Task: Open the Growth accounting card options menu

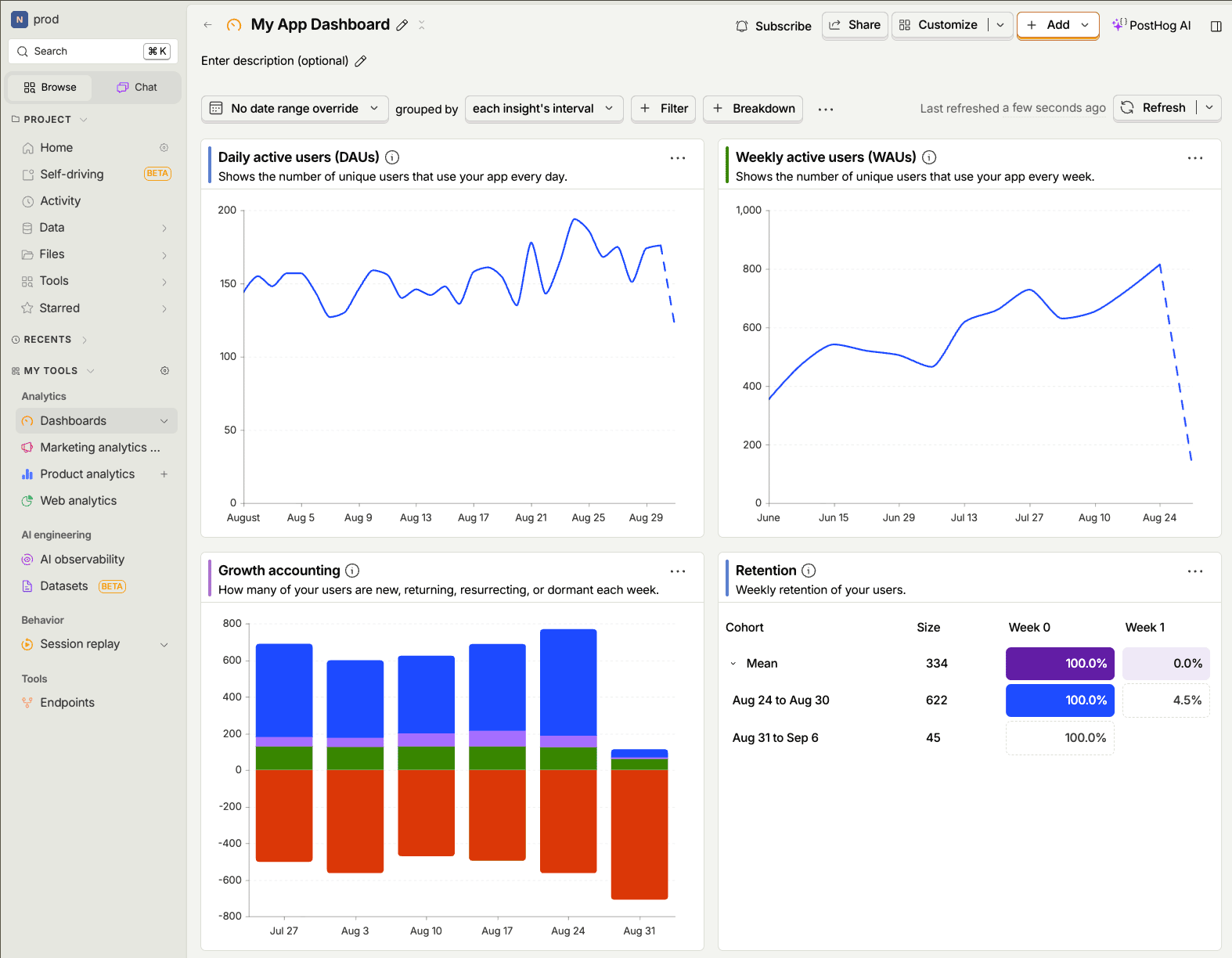Action: [x=678, y=571]
